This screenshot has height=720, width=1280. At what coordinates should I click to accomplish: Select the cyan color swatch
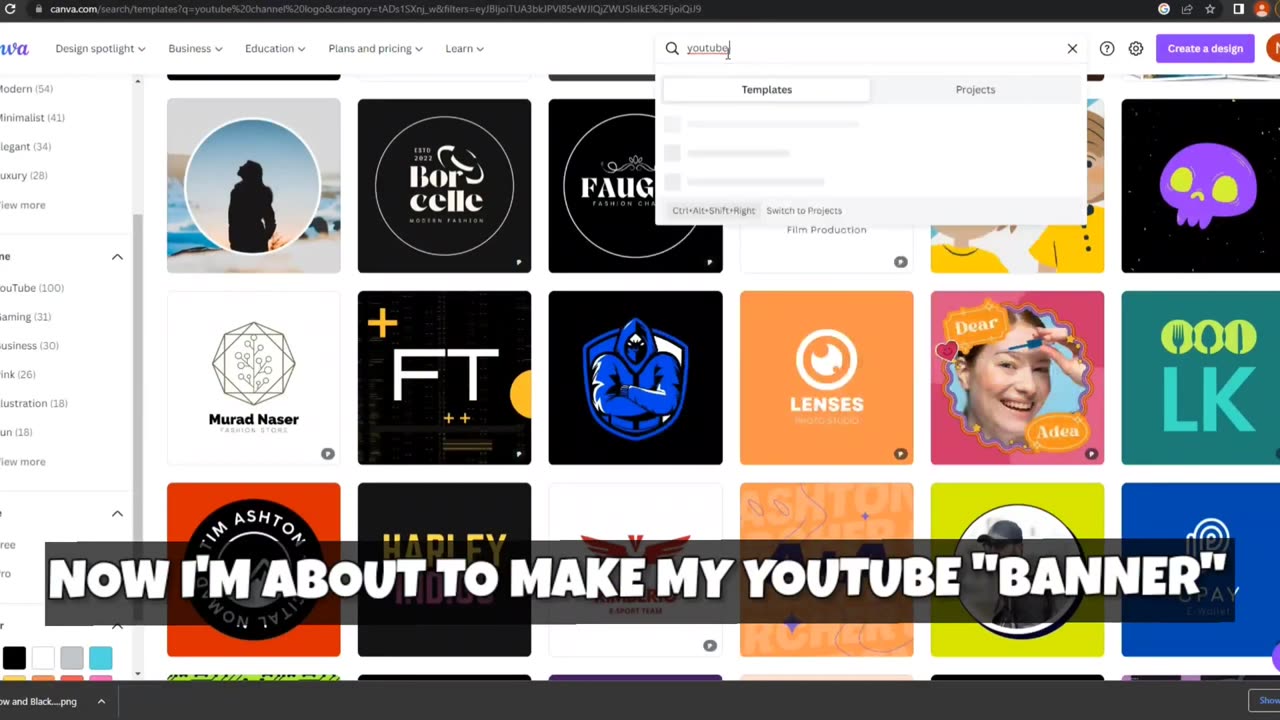(x=100, y=658)
